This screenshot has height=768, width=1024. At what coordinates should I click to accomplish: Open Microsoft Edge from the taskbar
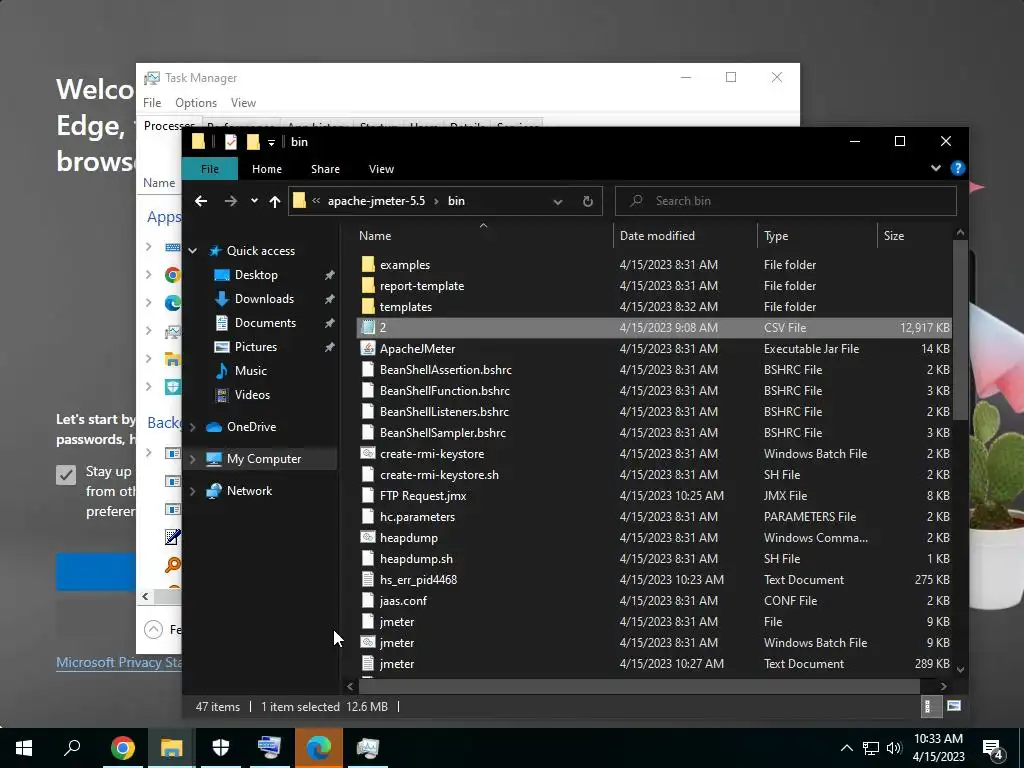click(319, 748)
